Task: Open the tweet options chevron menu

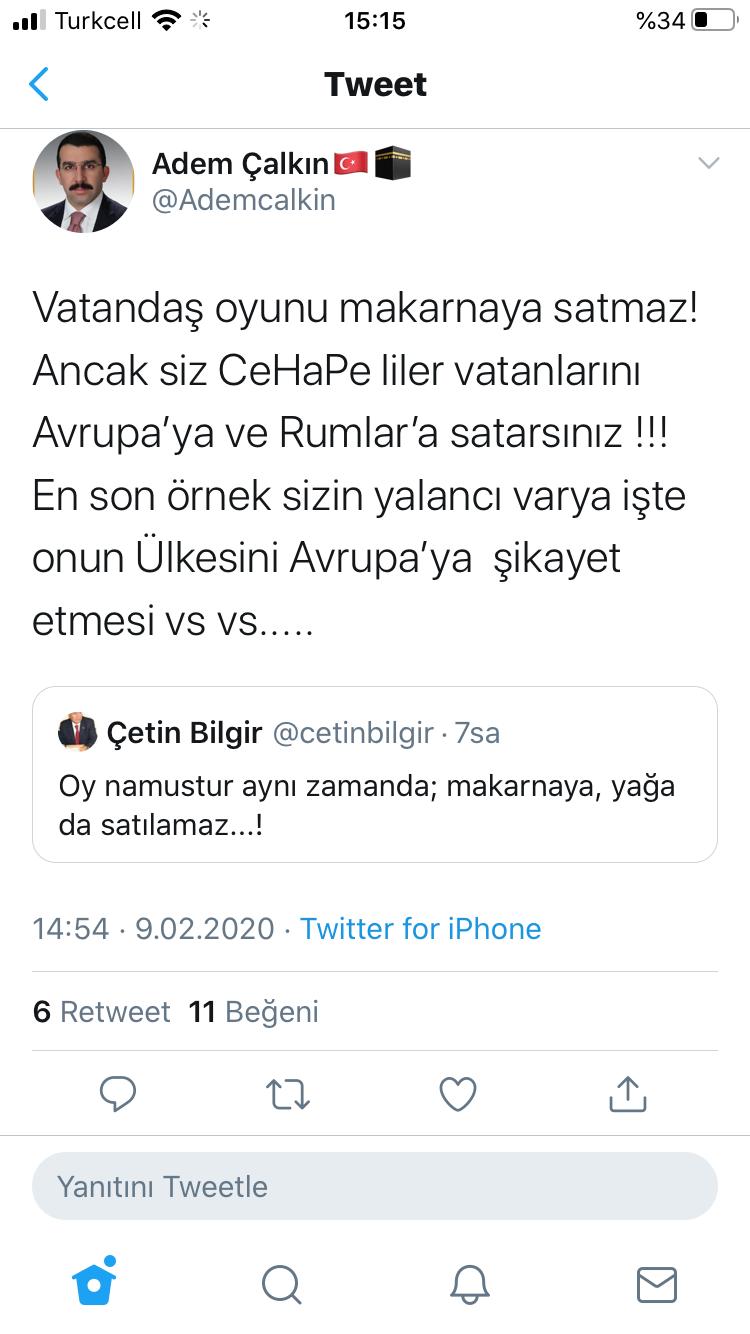Action: pos(708,164)
